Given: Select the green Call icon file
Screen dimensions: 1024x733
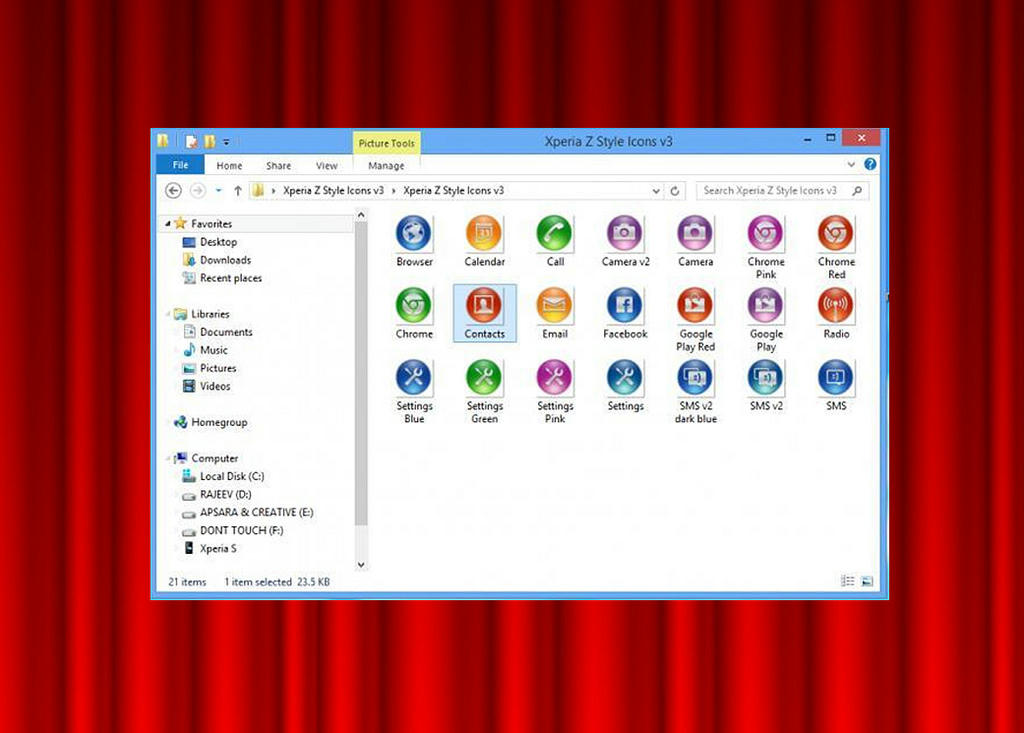Looking at the screenshot, I should click(x=554, y=242).
